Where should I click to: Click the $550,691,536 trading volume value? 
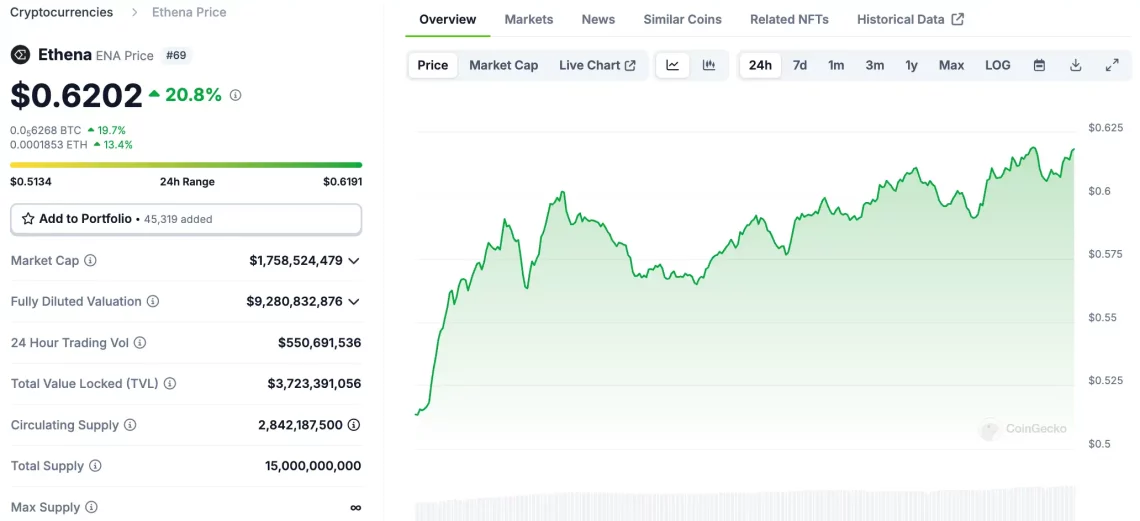[320, 342]
